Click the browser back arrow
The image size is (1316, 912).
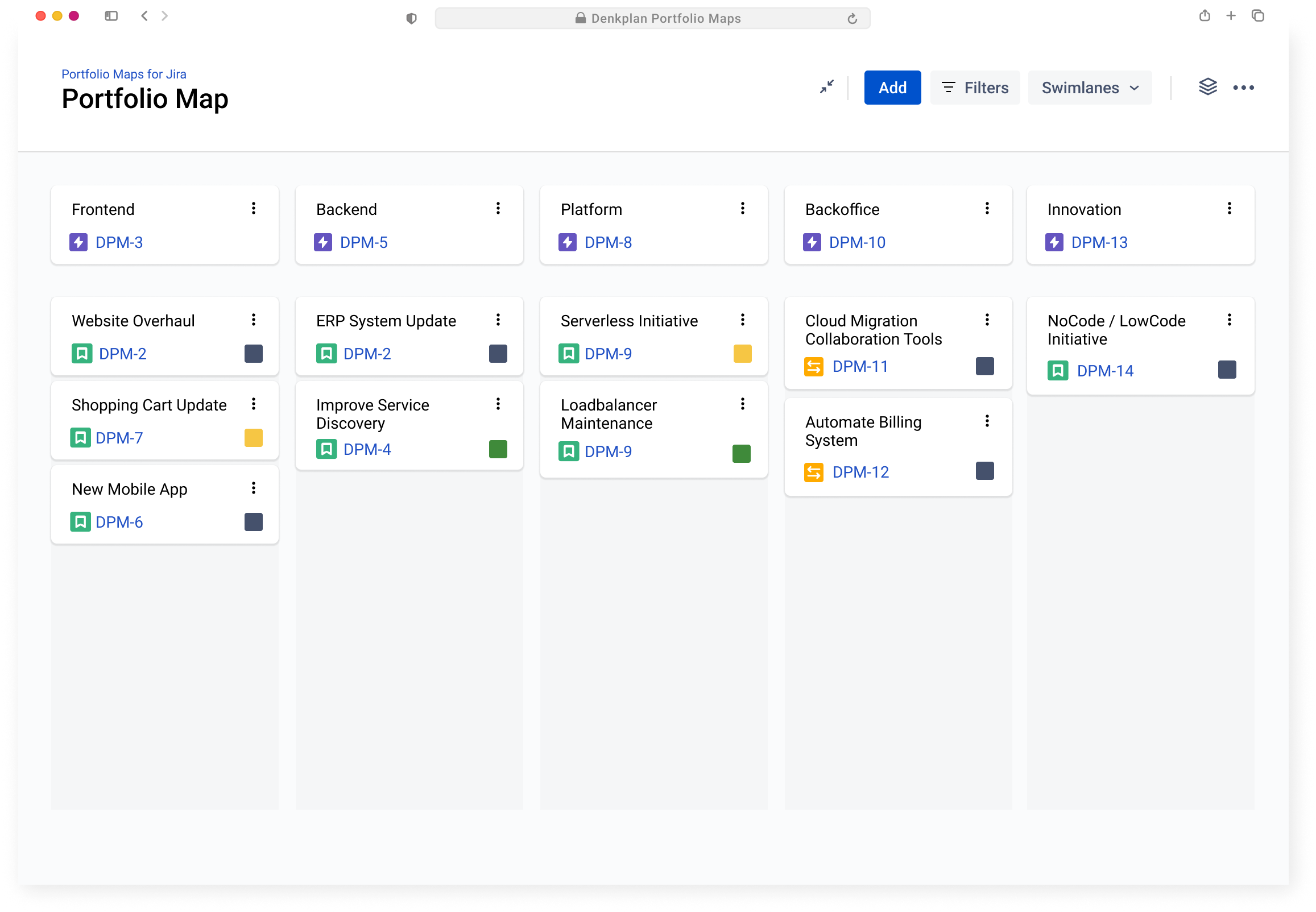[x=144, y=15]
